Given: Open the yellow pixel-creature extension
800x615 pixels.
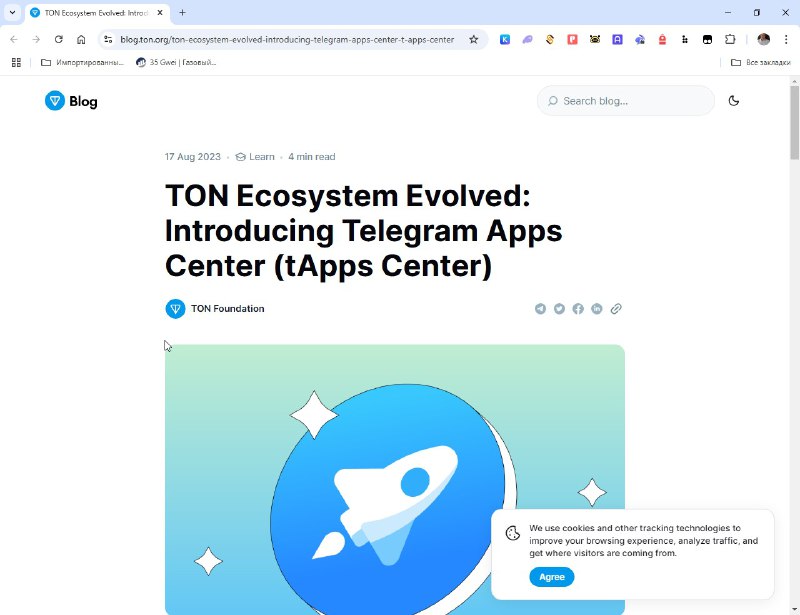Looking at the screenshot, I should (x=595, y=39).
